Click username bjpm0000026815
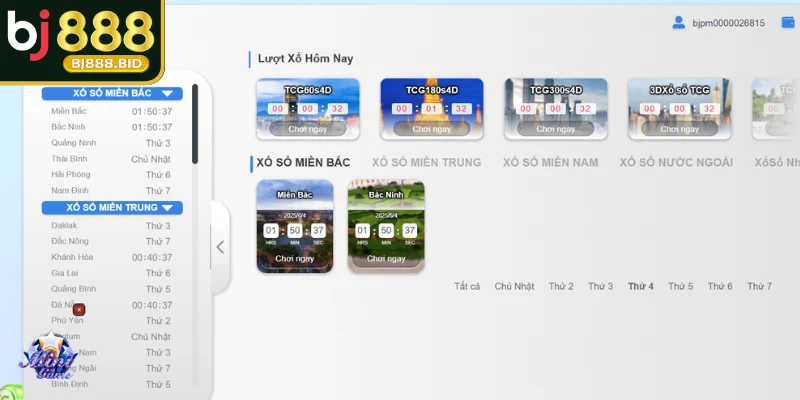The height and width of the screenshot is (400, 800). pyautogui.click(x=728, y=23)
